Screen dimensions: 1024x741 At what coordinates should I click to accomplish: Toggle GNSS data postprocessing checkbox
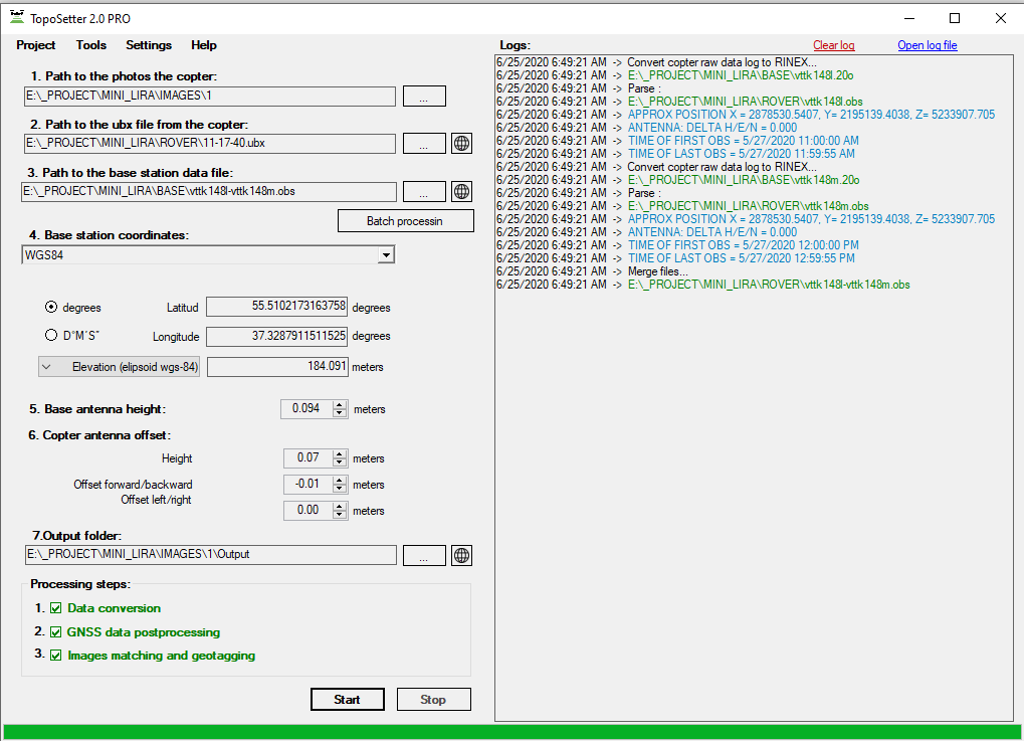56,632
